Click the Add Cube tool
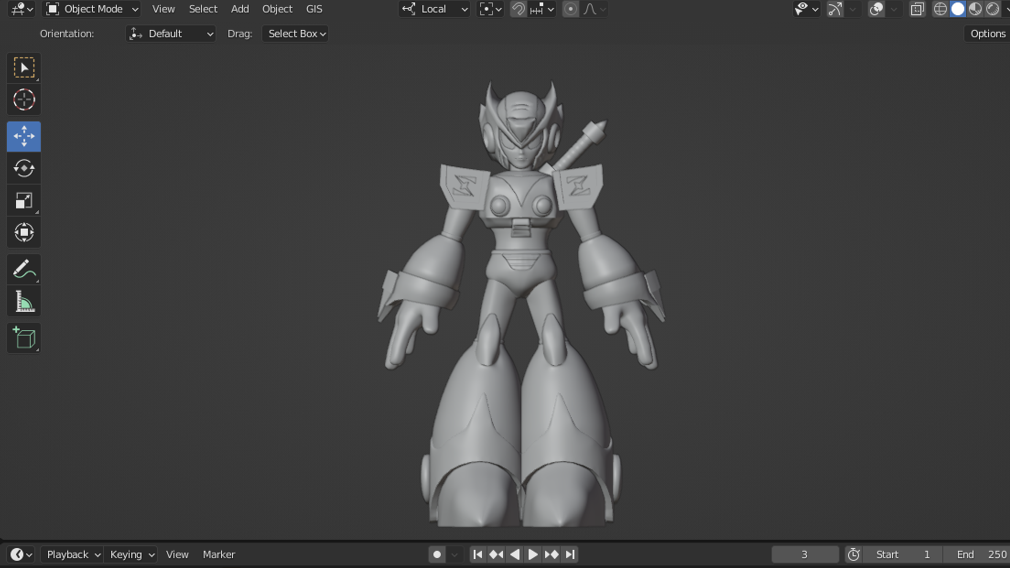 click(24, 338)
